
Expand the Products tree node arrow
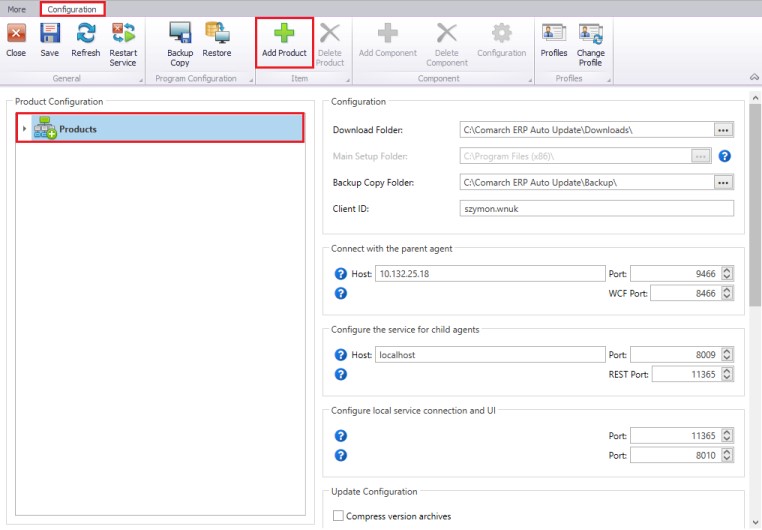(x=24, y=129)
